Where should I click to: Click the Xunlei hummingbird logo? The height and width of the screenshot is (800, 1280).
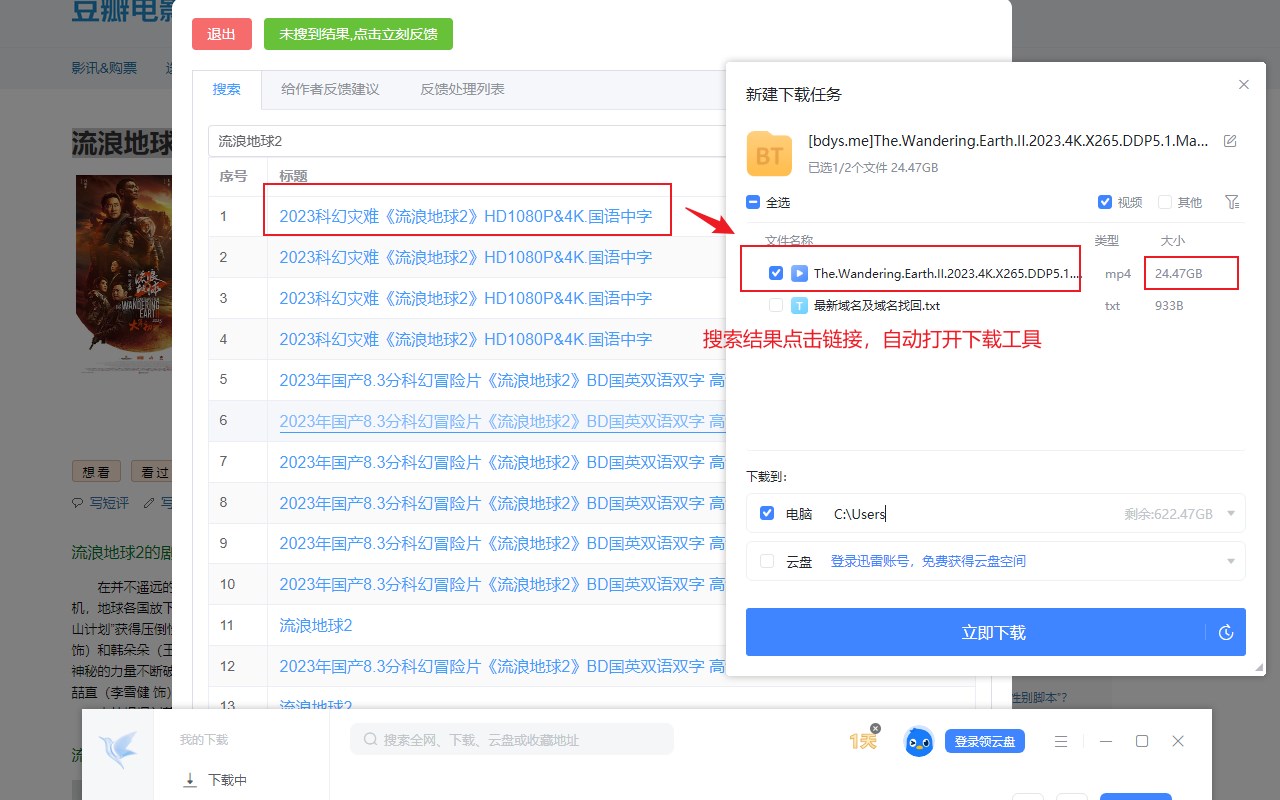pyautogui.click(x=118, y=749)
